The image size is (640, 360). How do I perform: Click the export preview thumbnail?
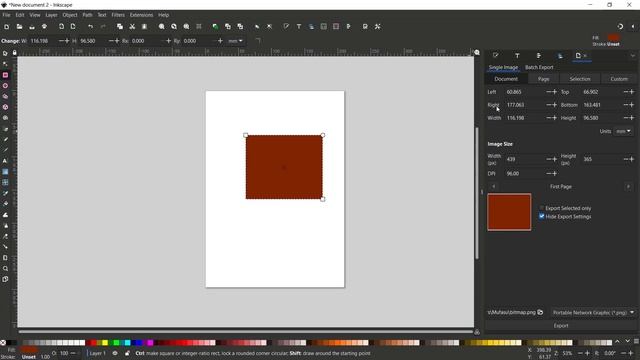[509, 212]
